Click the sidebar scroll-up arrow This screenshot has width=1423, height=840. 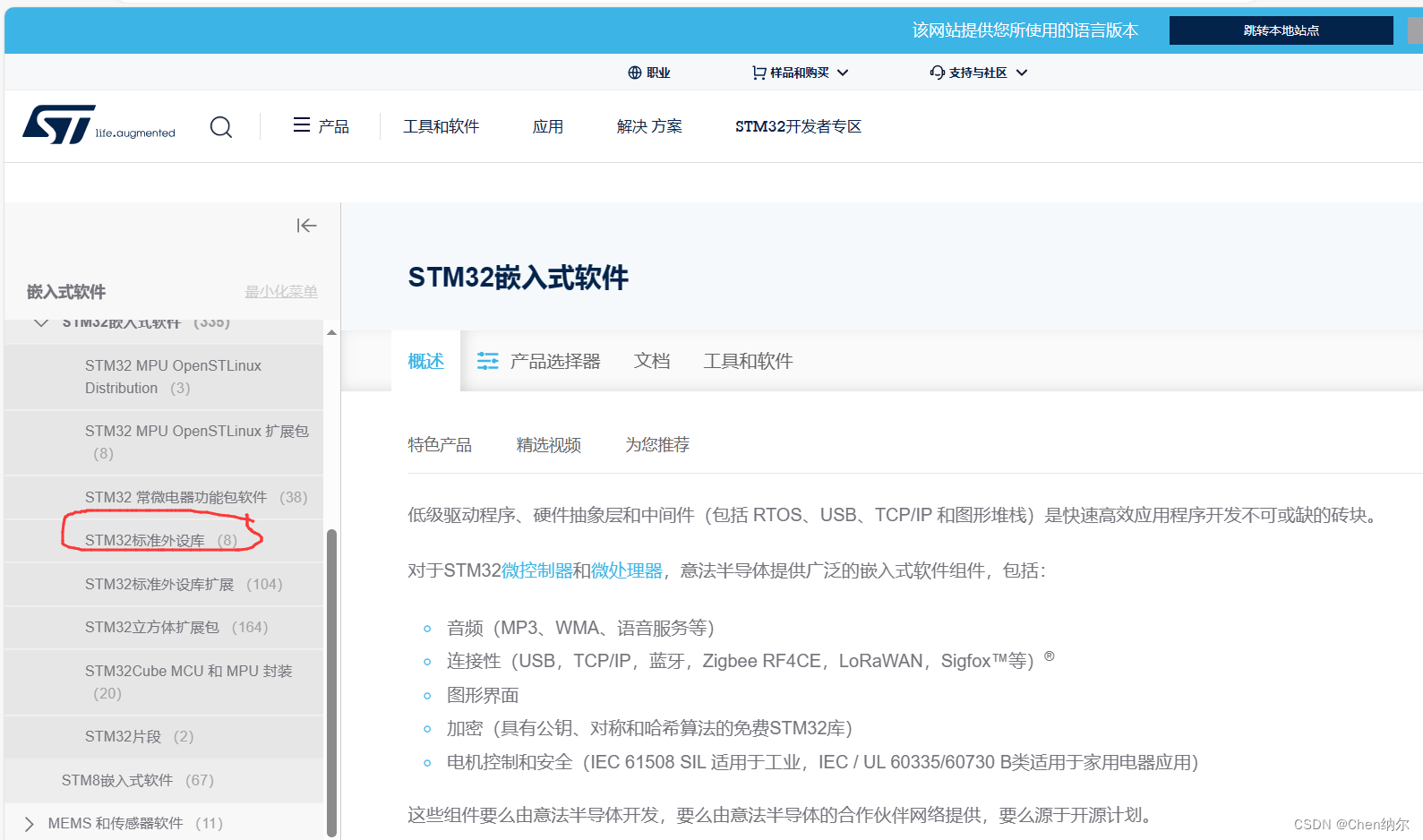click(x=331, y=332)
